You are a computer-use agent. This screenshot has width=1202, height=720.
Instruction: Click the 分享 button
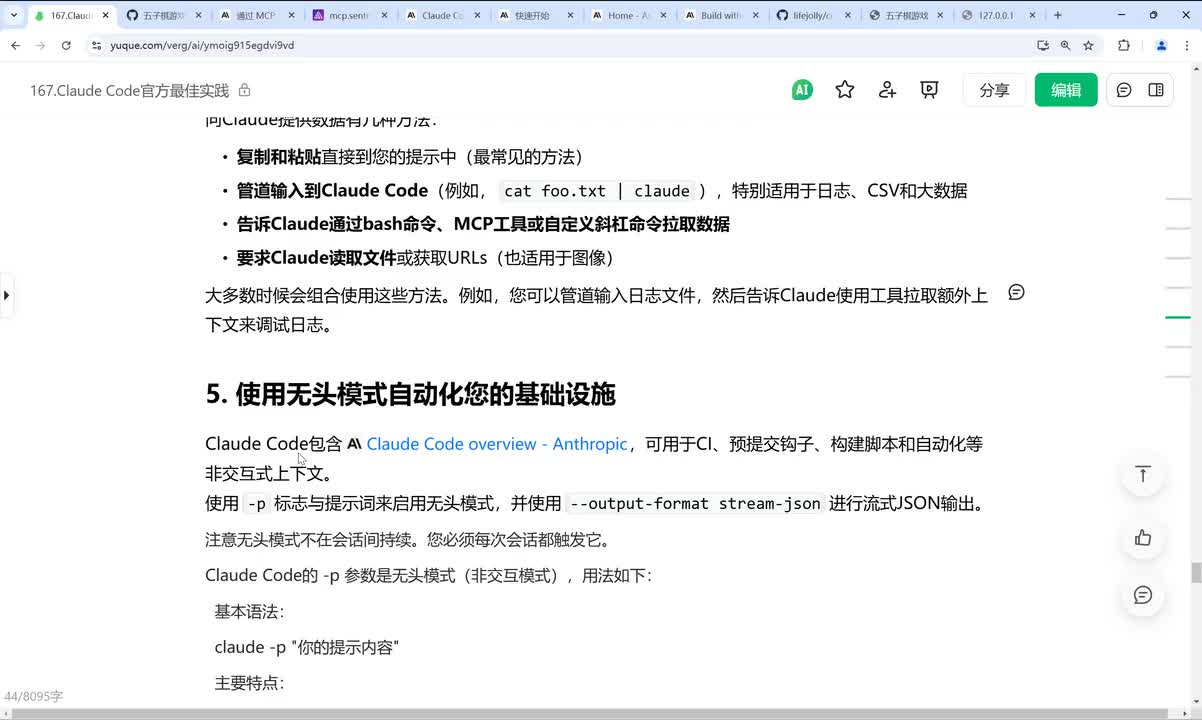tap(994, 90)
